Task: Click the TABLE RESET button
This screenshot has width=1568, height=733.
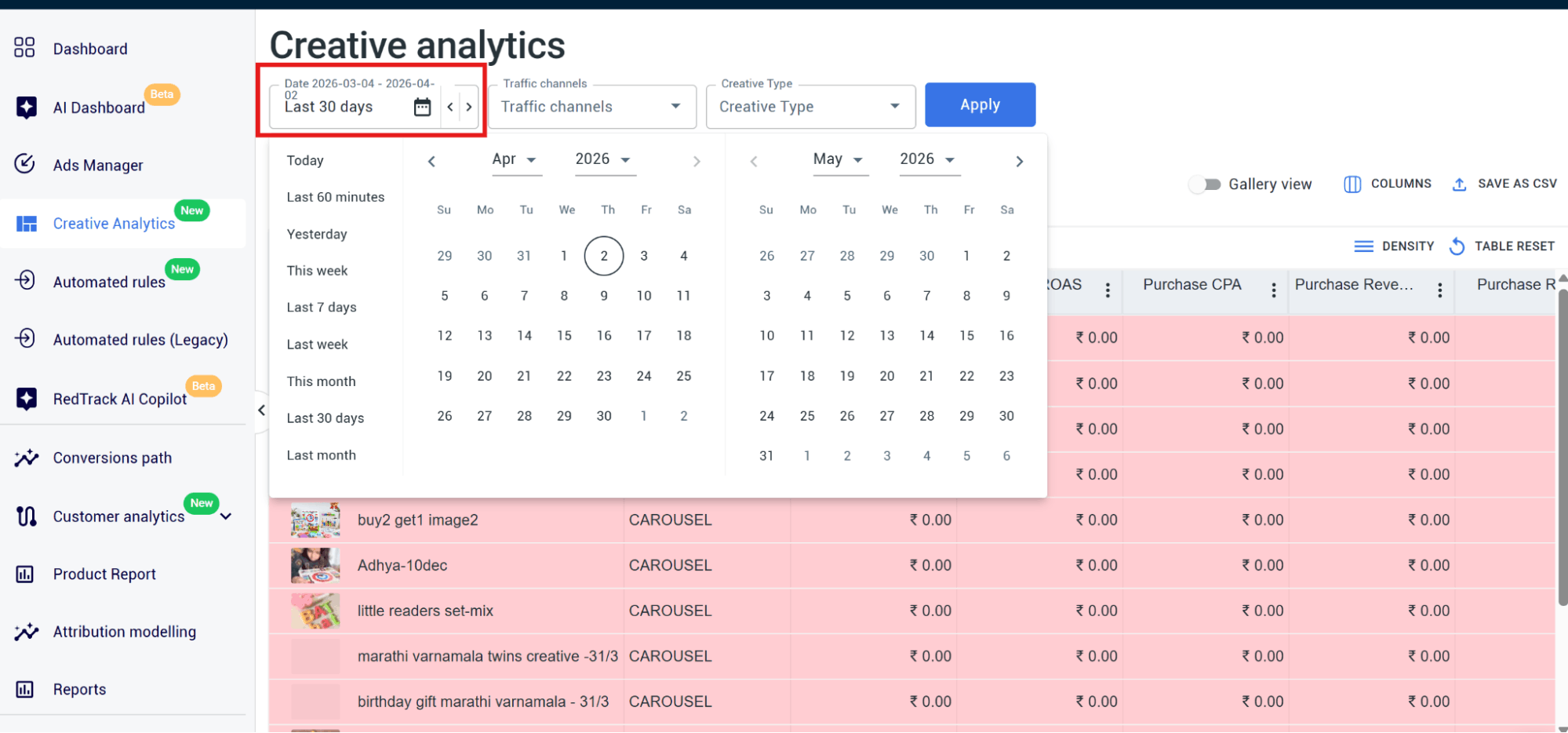Action: 1502,246
